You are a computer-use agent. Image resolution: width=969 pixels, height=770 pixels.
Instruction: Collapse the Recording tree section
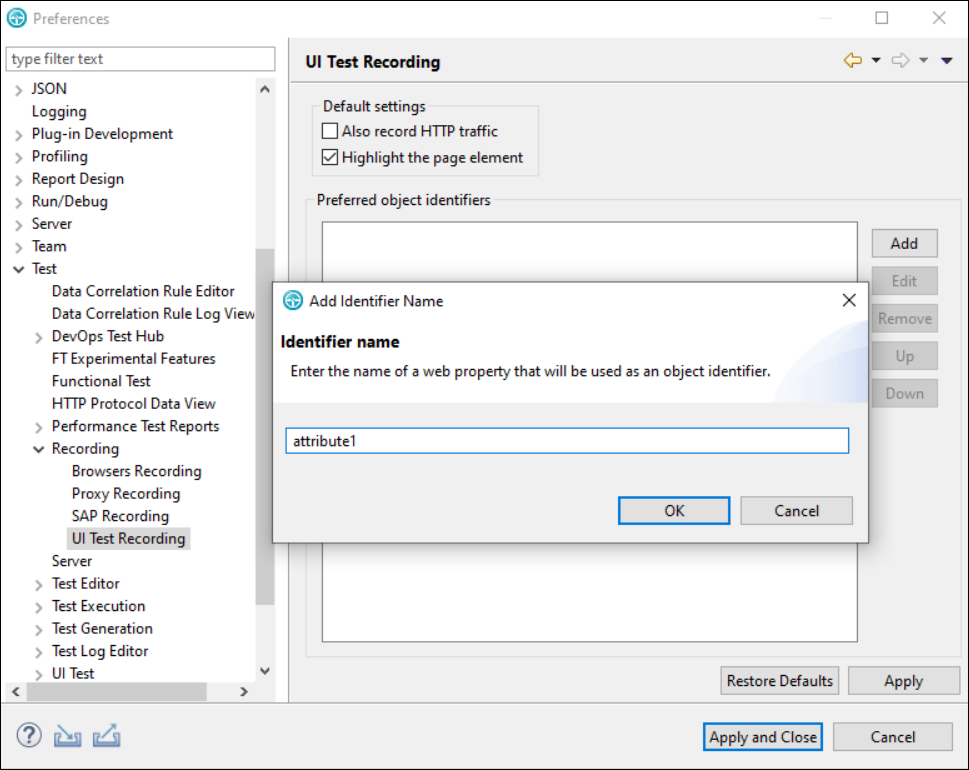point(36,448)
